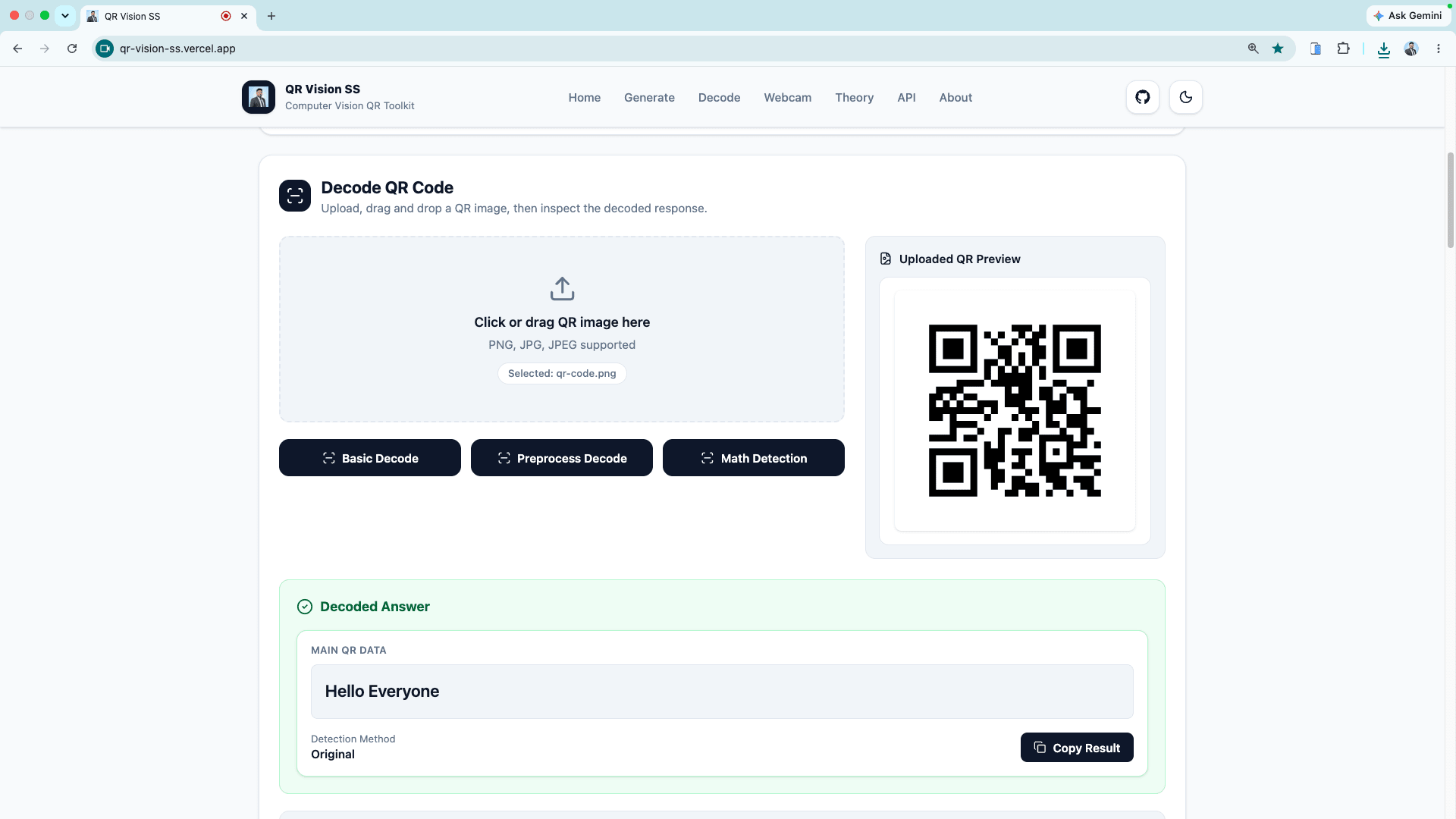
Task: Open the Theory nav link
Action: [x=854, y=98]
